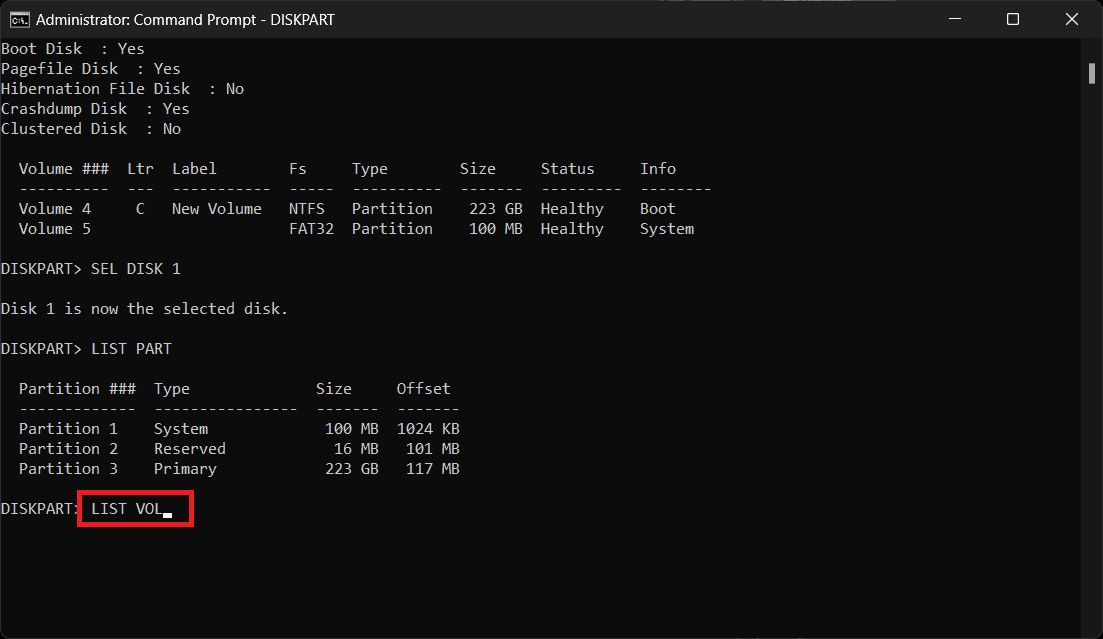
Task: Close the Command Prompt window
Action: click(x=1068, y=19)
